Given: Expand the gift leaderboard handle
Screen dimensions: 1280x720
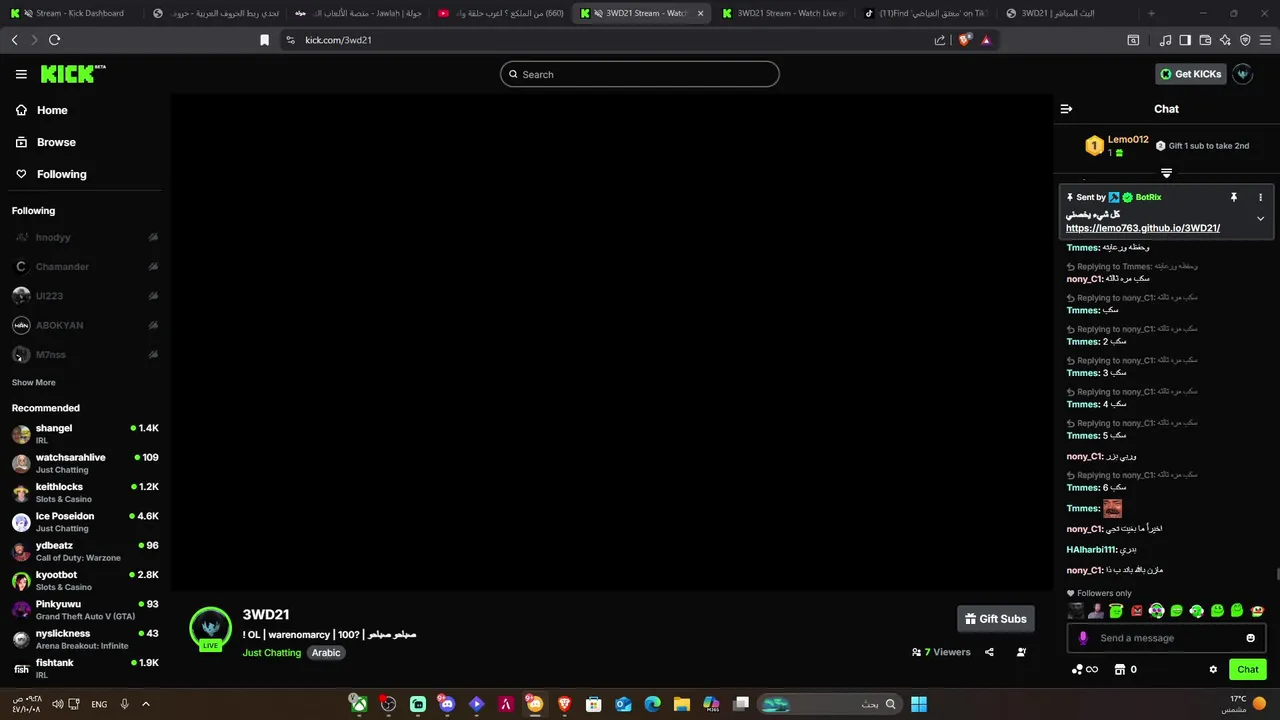Looking at the screenshot, I should 1166,173.
